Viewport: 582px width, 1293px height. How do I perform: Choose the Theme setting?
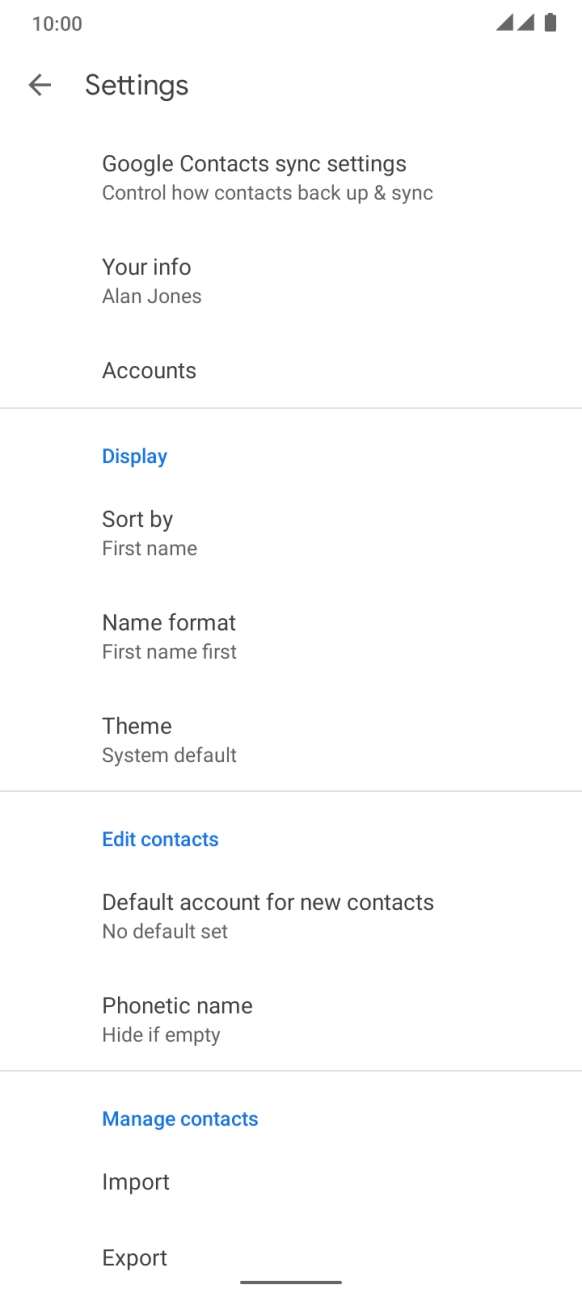click(x=291, y=740)
